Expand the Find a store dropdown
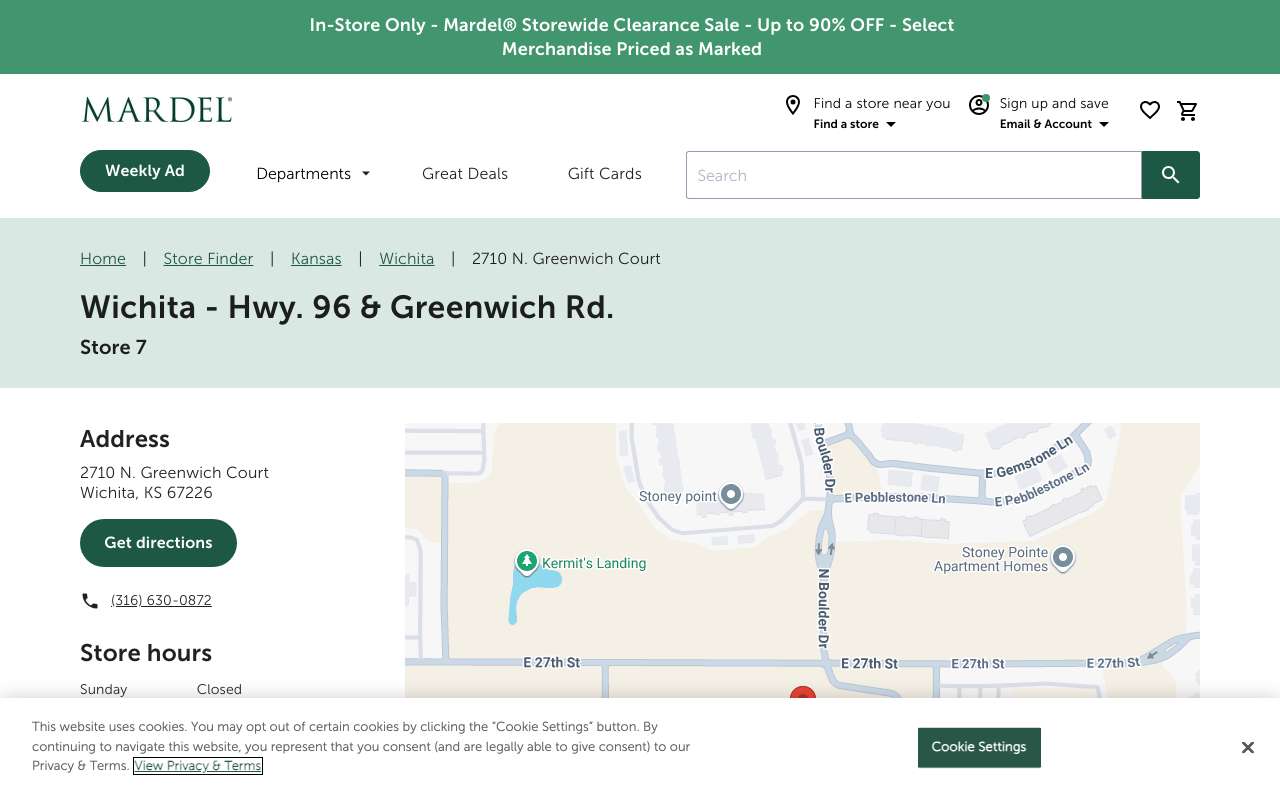Screen dimensions: 1280x800 (x=855, y=124)
